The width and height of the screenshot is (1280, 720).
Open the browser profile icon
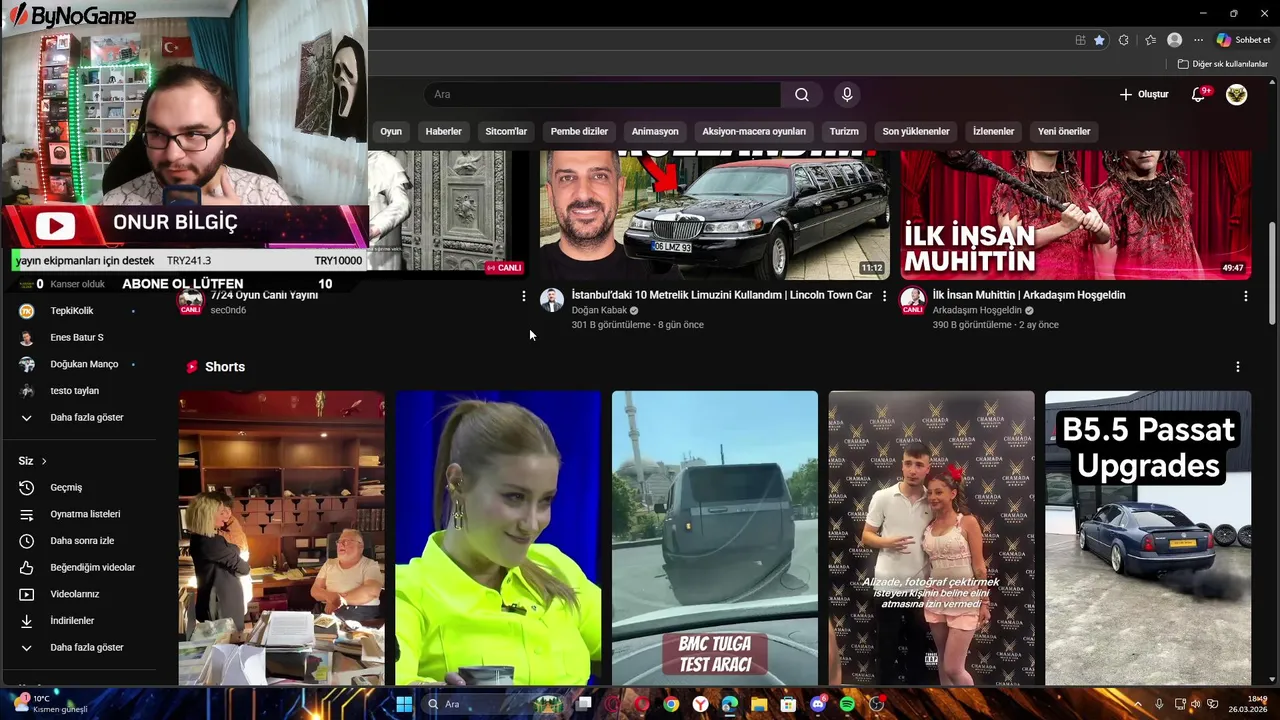[1174, 40]
